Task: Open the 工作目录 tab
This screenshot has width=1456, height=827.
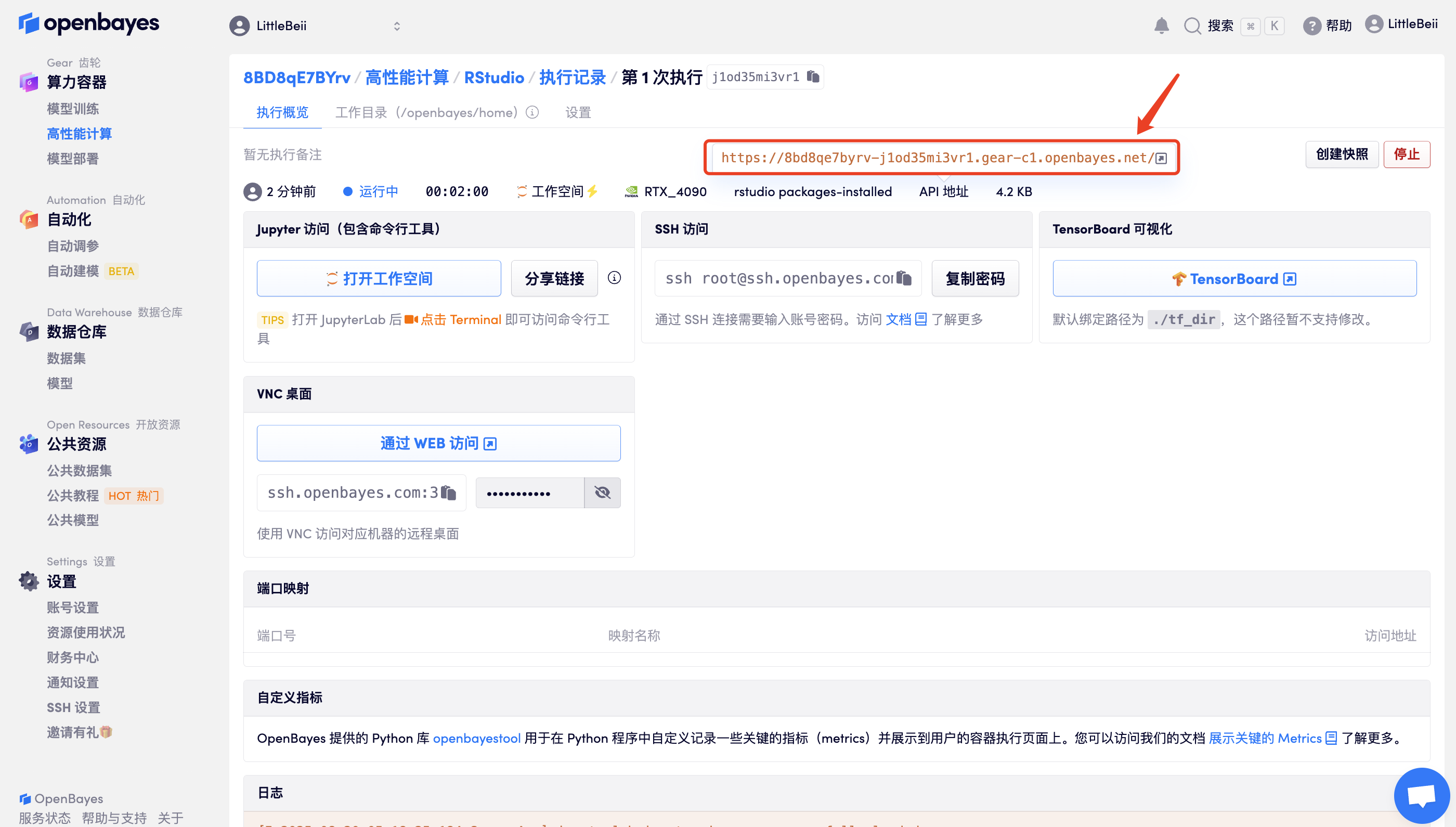Action: (x=426, y=112)
